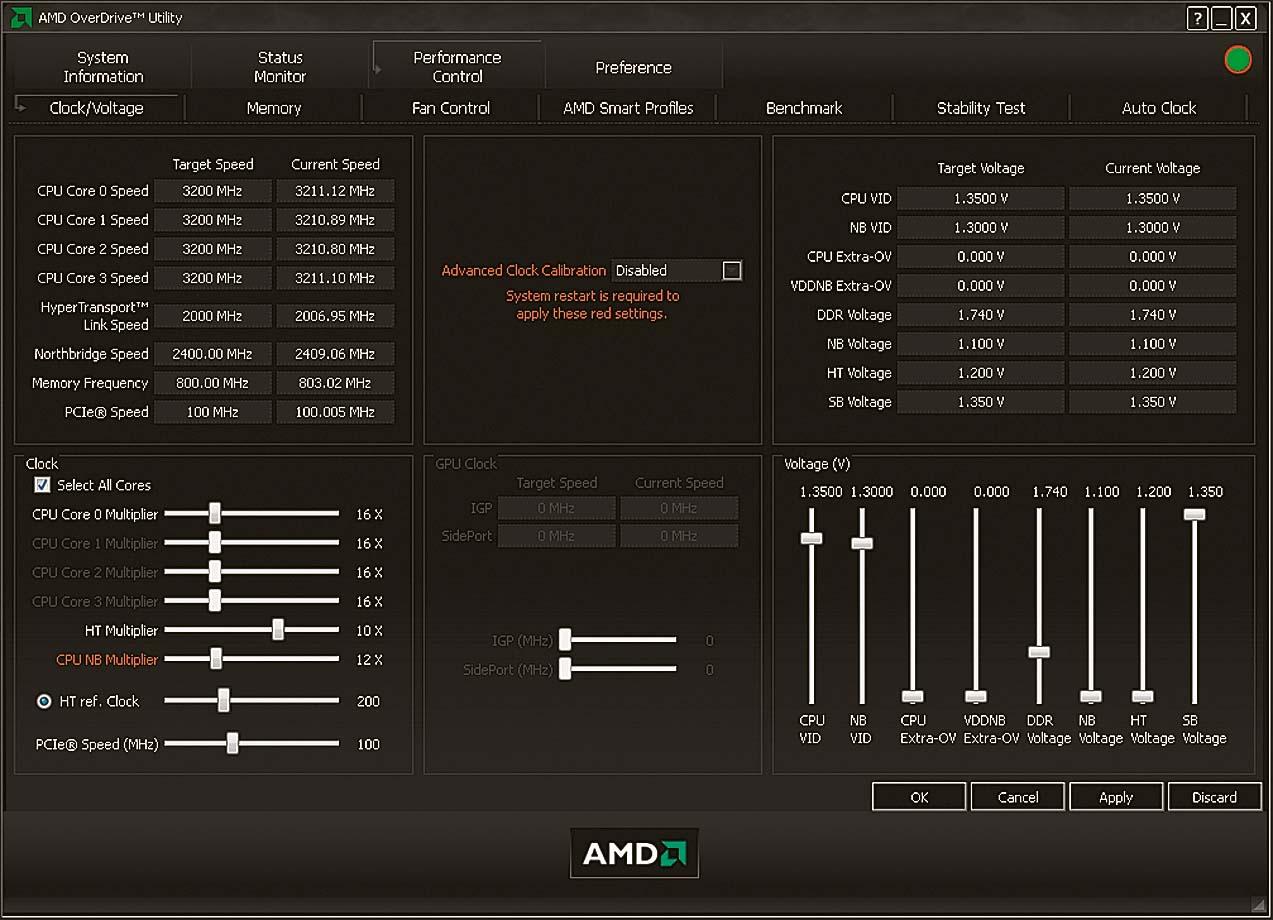Click the AMD OverDrive title bar icon
1273x920 pixels.
point(21,17)
